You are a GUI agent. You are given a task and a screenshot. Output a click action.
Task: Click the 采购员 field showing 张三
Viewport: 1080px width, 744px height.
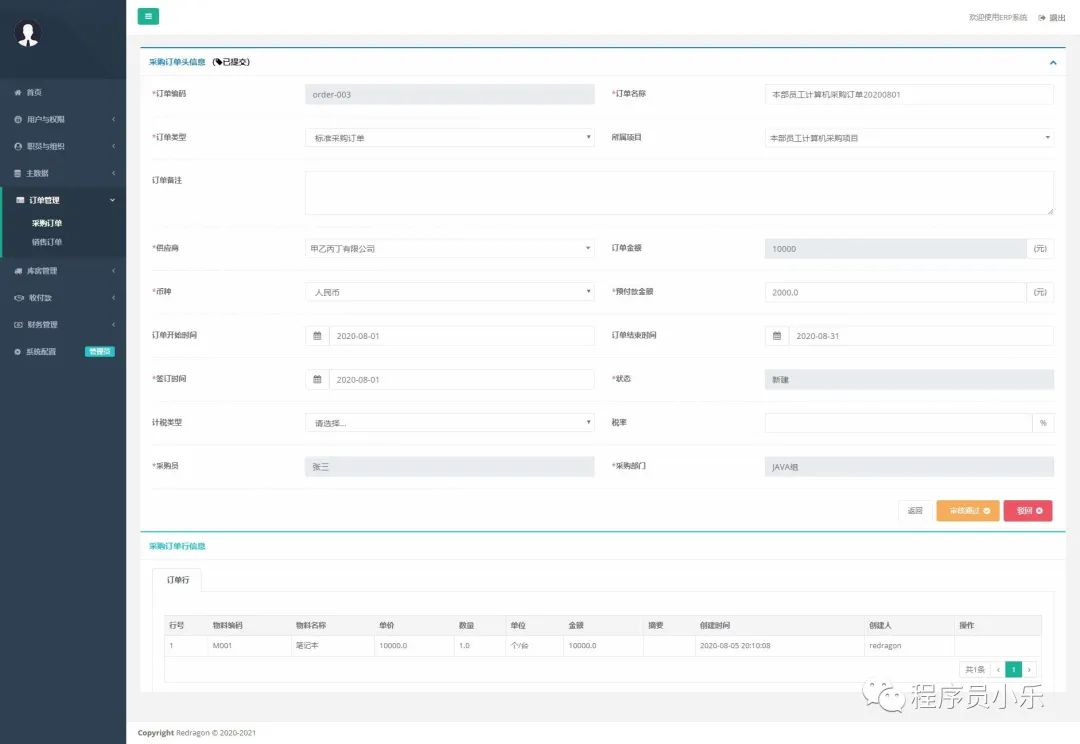450,466
